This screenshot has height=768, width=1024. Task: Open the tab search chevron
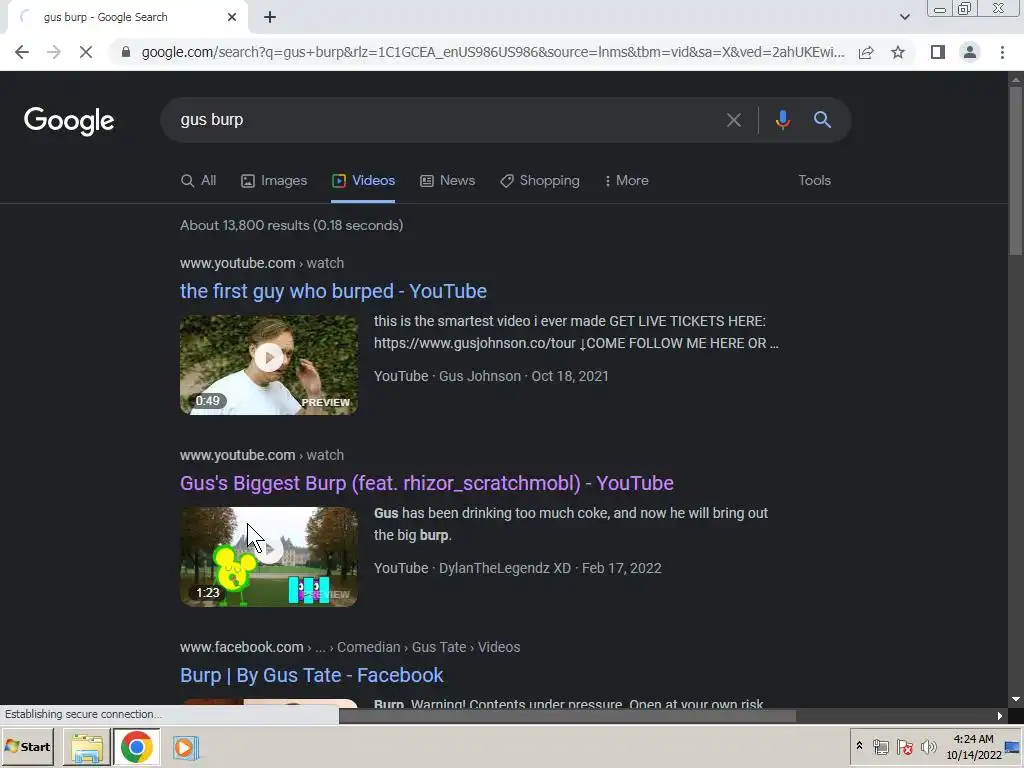click(904, 17)
